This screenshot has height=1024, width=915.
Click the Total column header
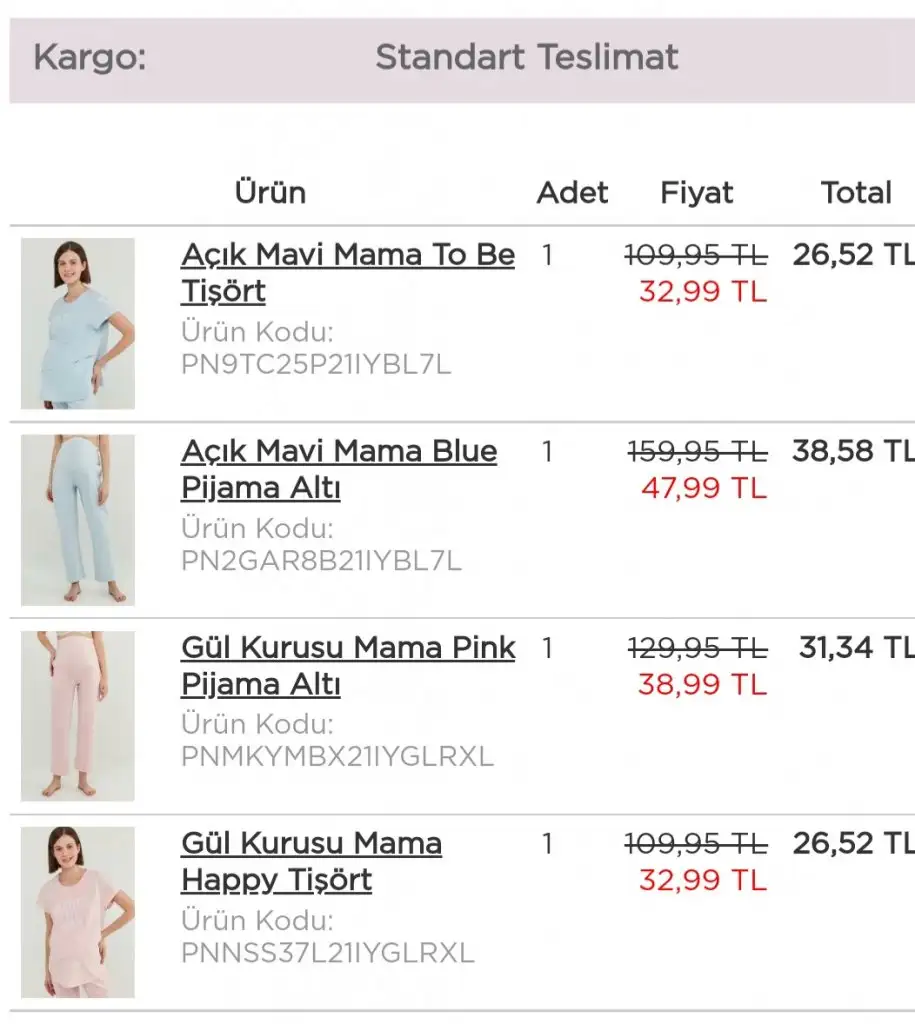pos(856,192)
